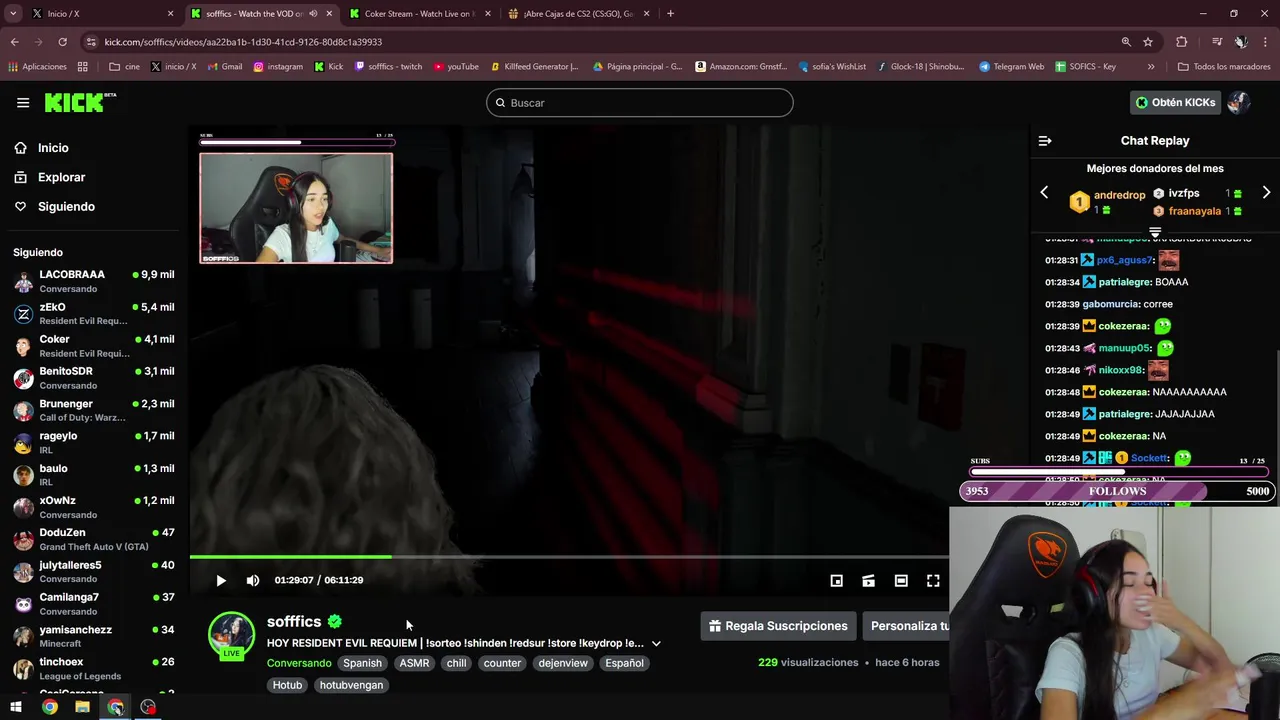Open rageylo channel

94,443
